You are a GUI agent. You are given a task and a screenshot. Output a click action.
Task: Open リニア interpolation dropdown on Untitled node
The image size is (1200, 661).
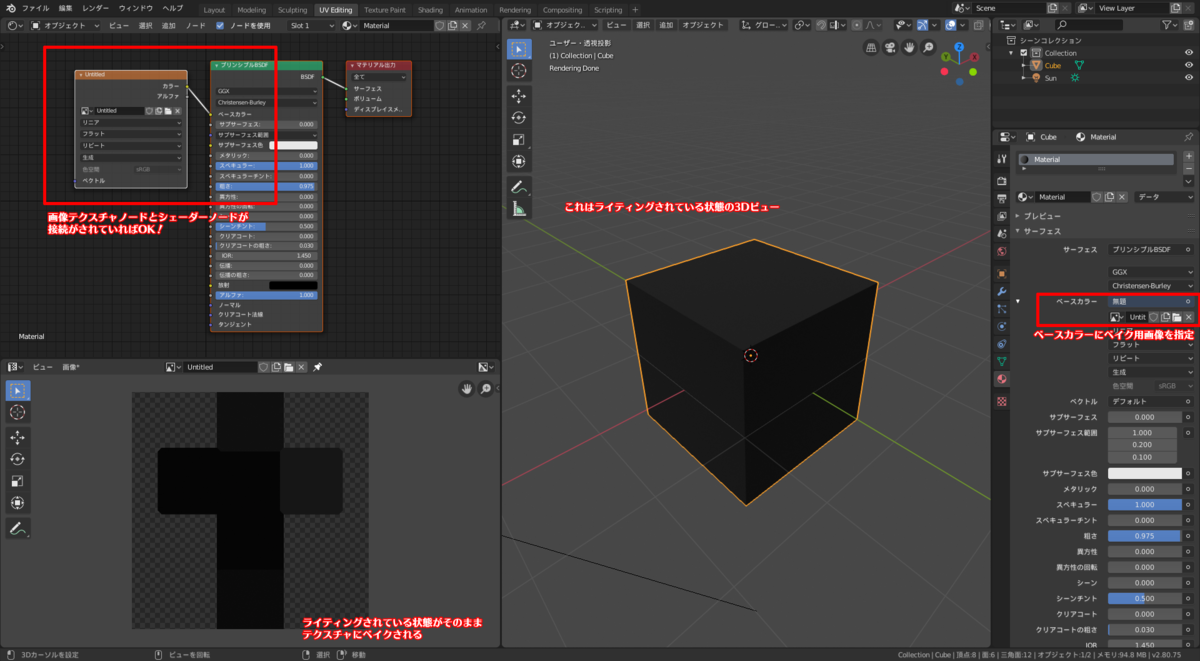pos(132,122)
